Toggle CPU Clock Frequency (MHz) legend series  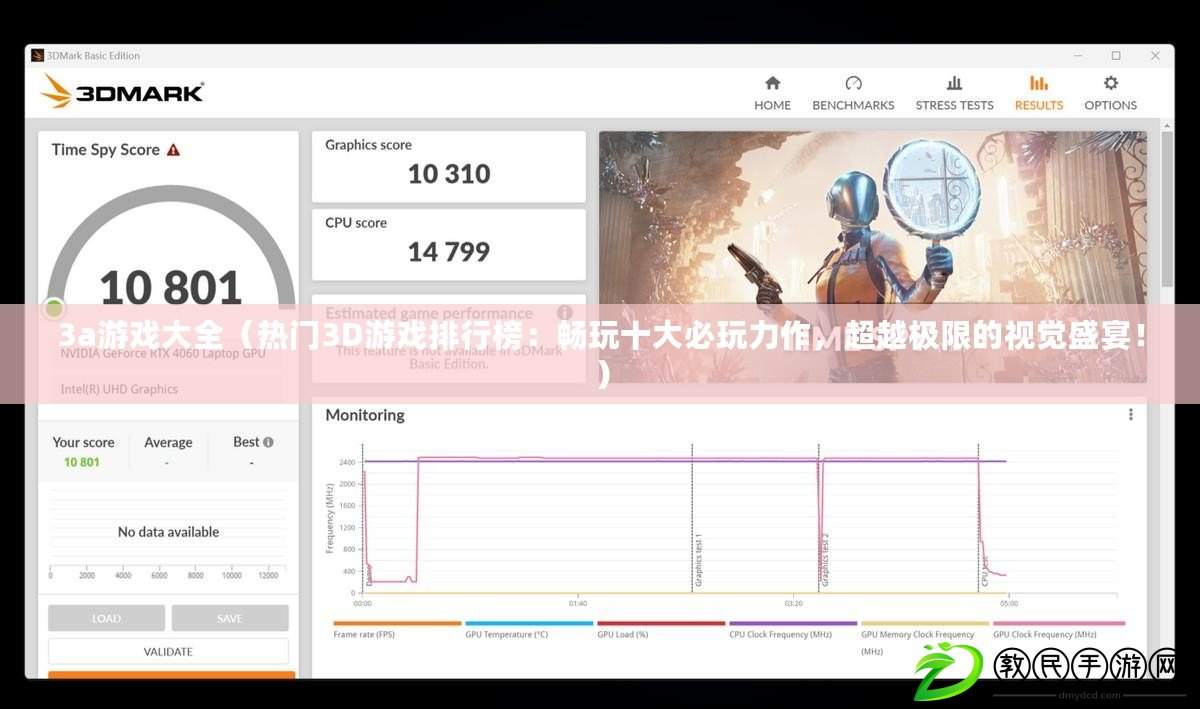tap(792, 631)
